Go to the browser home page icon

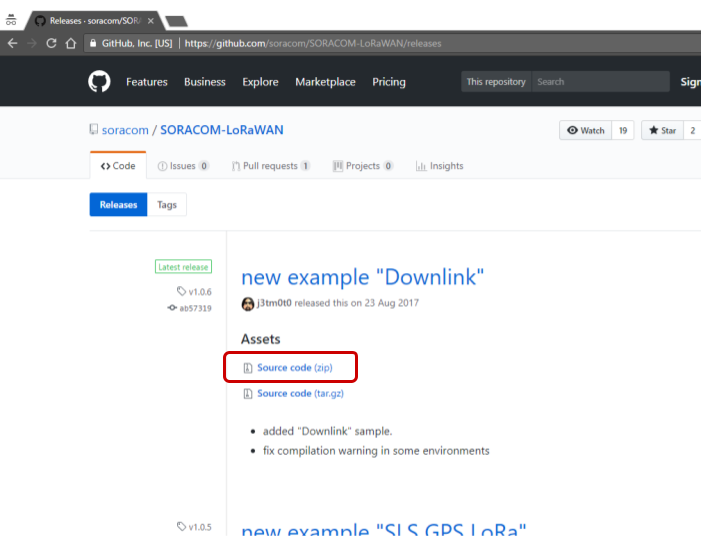pos(71,43)
